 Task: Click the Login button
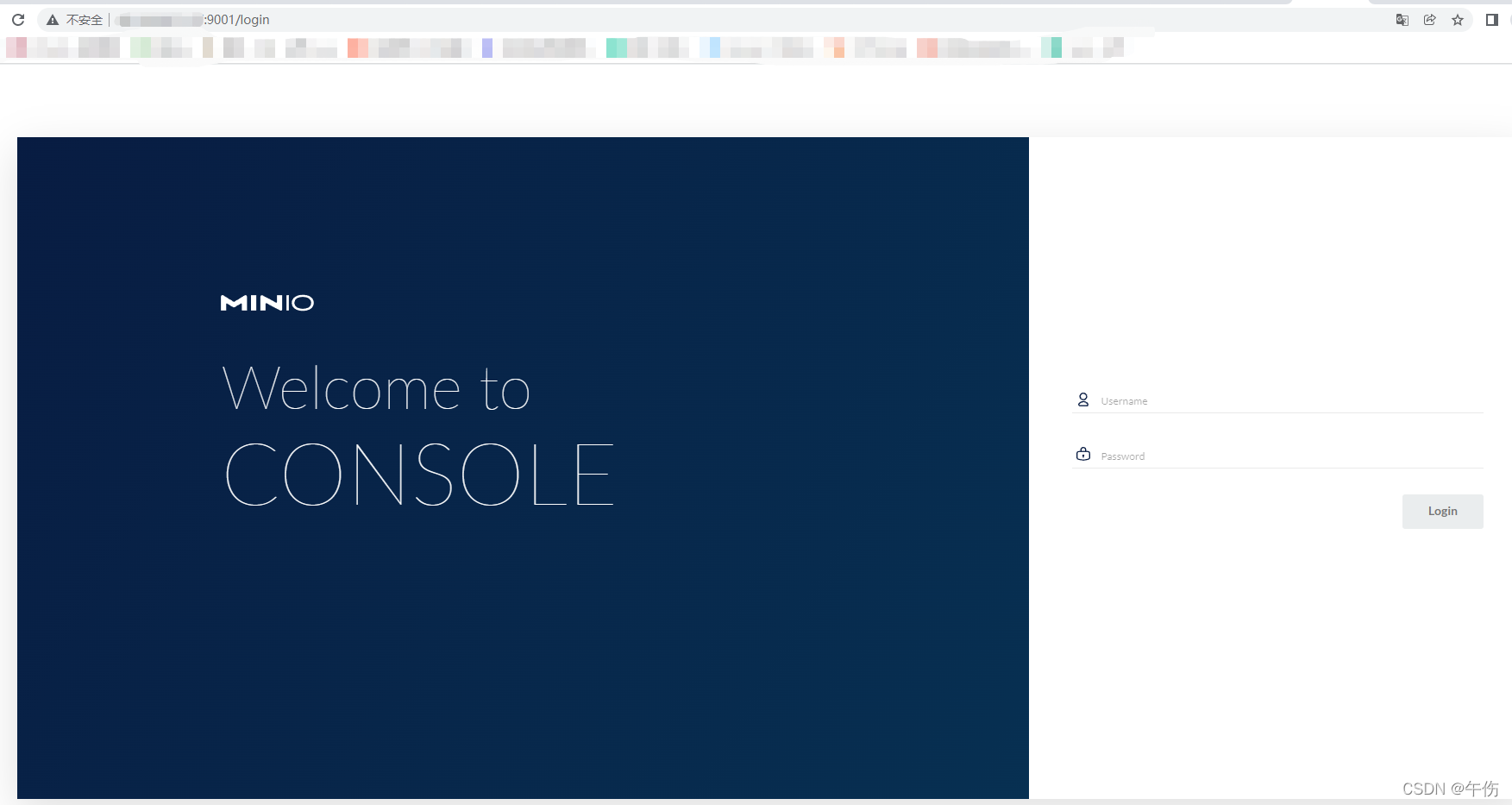(x=1442, y=512)
